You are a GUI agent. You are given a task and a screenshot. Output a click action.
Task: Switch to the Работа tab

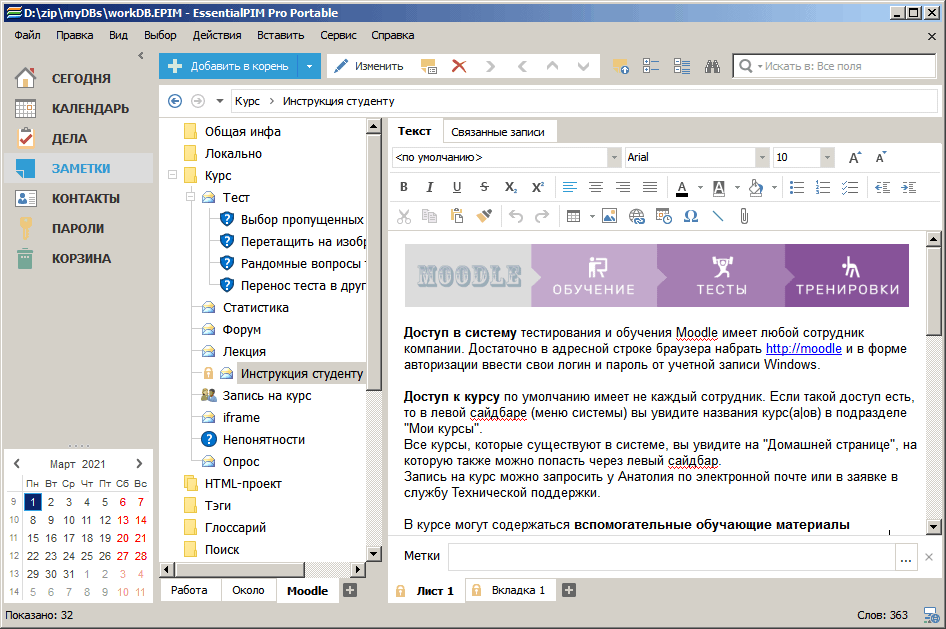(189, 590)
